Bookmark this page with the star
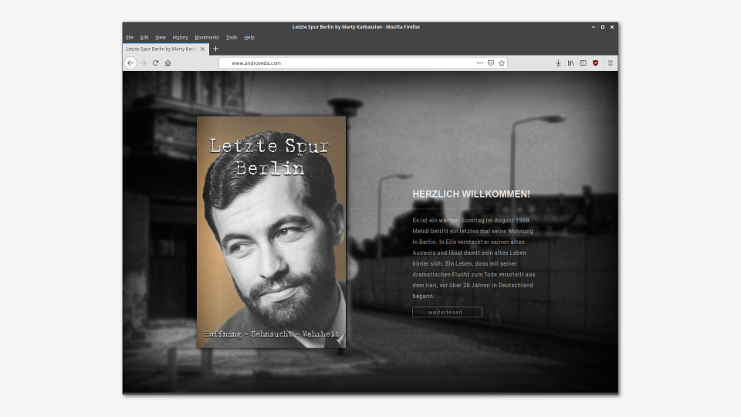This screenshot has height=417, width=741. (502, 63)
